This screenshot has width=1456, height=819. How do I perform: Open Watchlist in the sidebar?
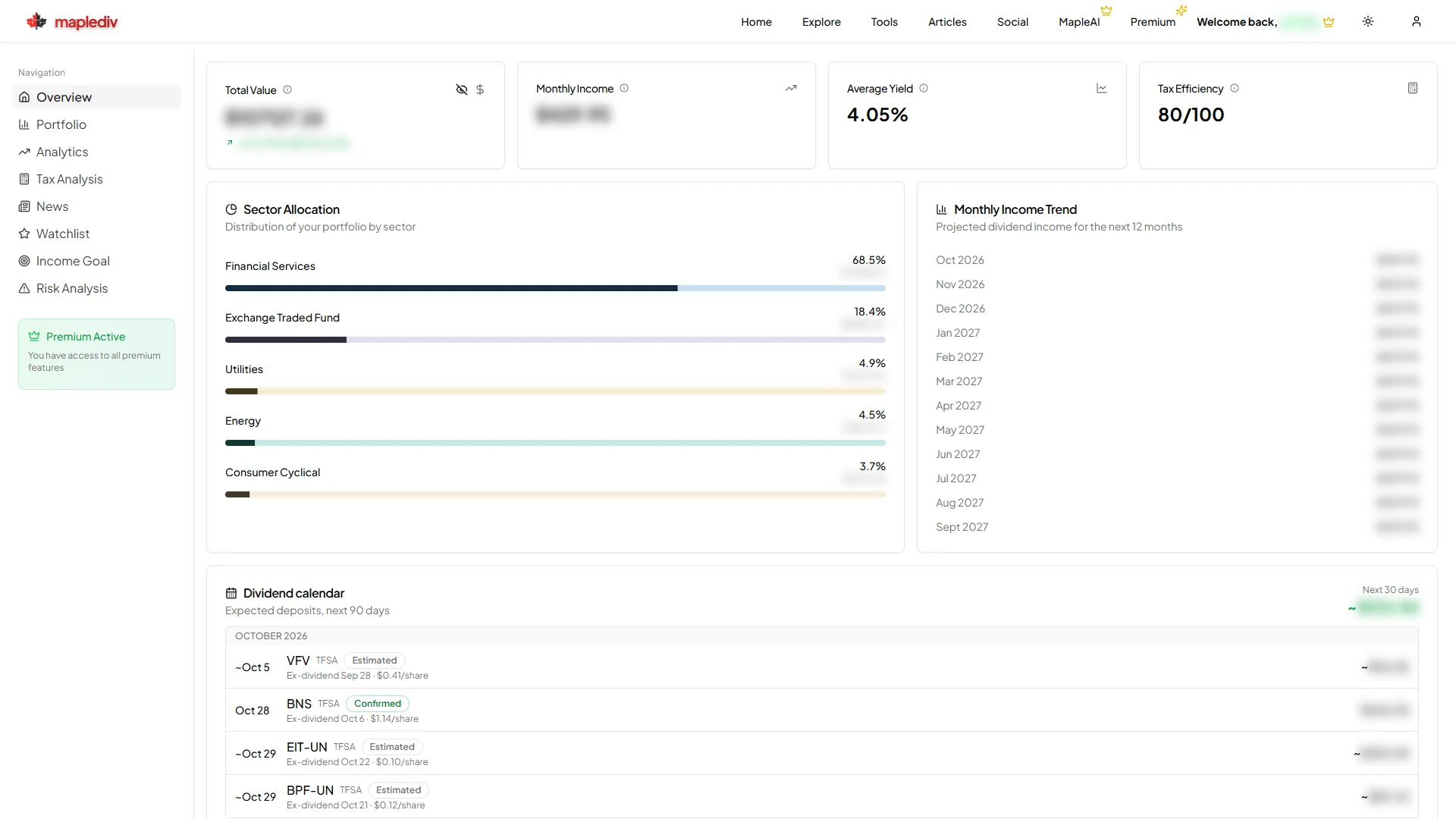[x=96, y=234]
